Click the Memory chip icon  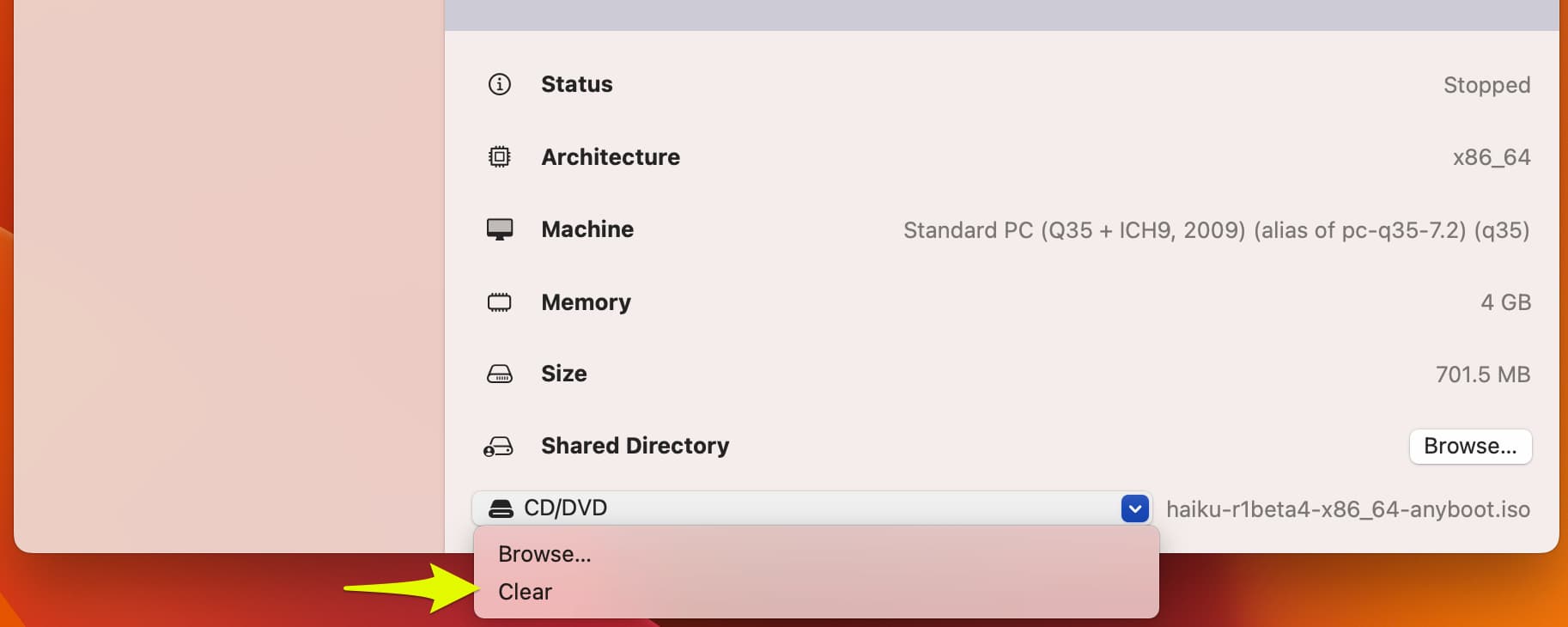point(499,302)
